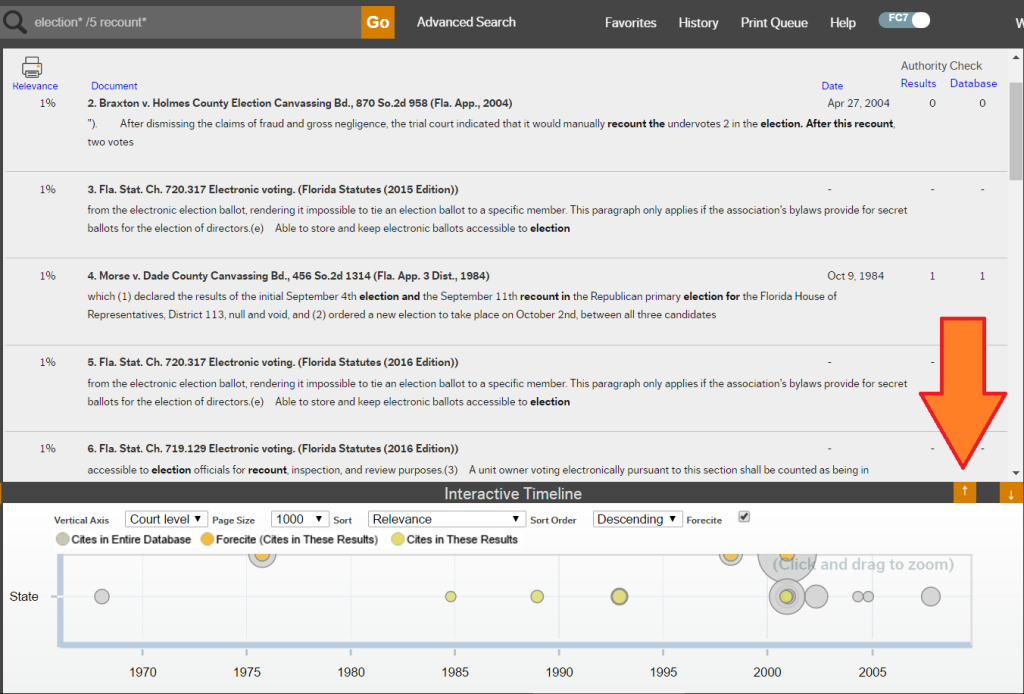Click the magnifying glass search icon
The image size is (1024, 694).
point(14,22)
